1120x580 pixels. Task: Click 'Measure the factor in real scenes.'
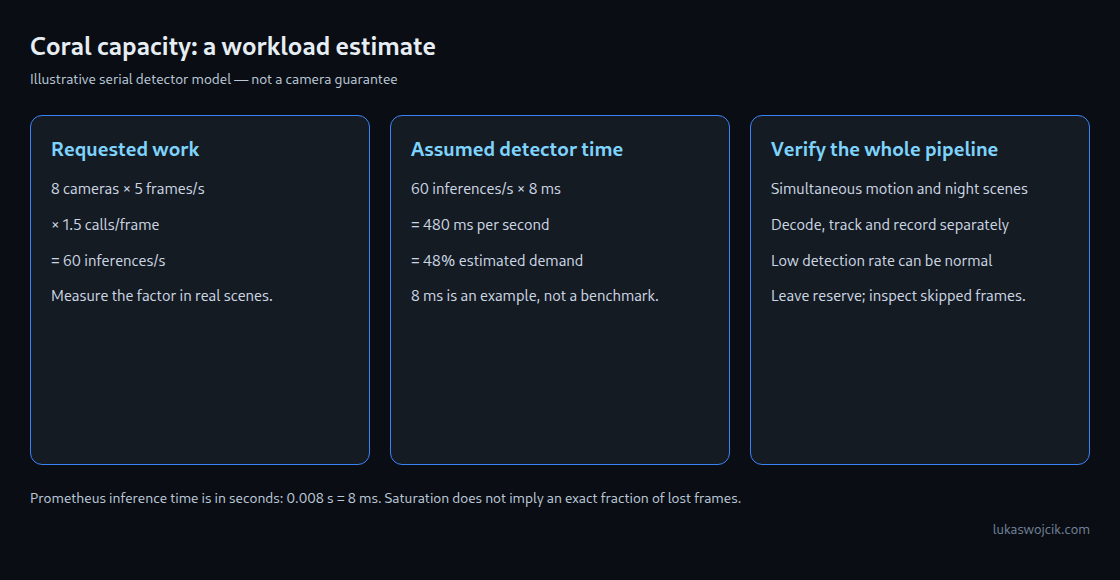tap(162, 296)
